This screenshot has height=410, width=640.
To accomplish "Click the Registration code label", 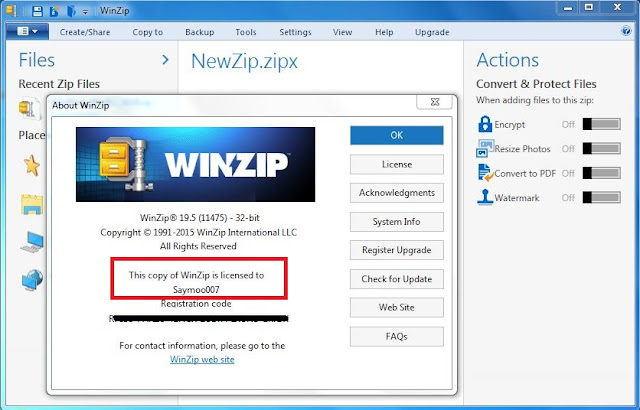I will coord(196,304).
